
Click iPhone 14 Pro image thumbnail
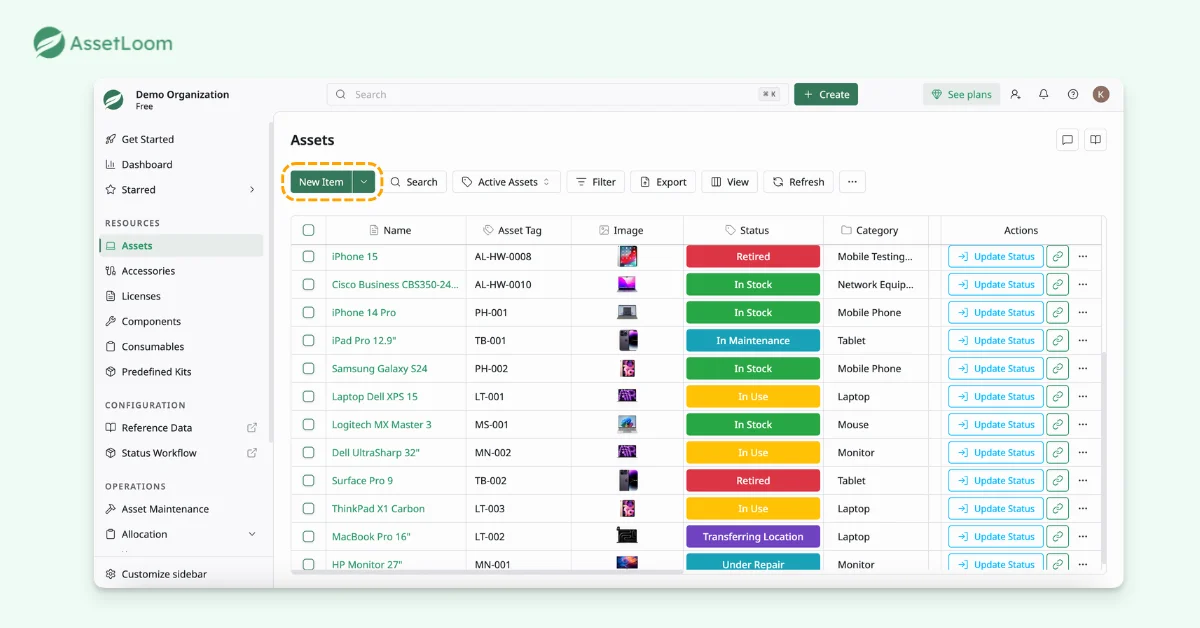click(x=627, y=313)
